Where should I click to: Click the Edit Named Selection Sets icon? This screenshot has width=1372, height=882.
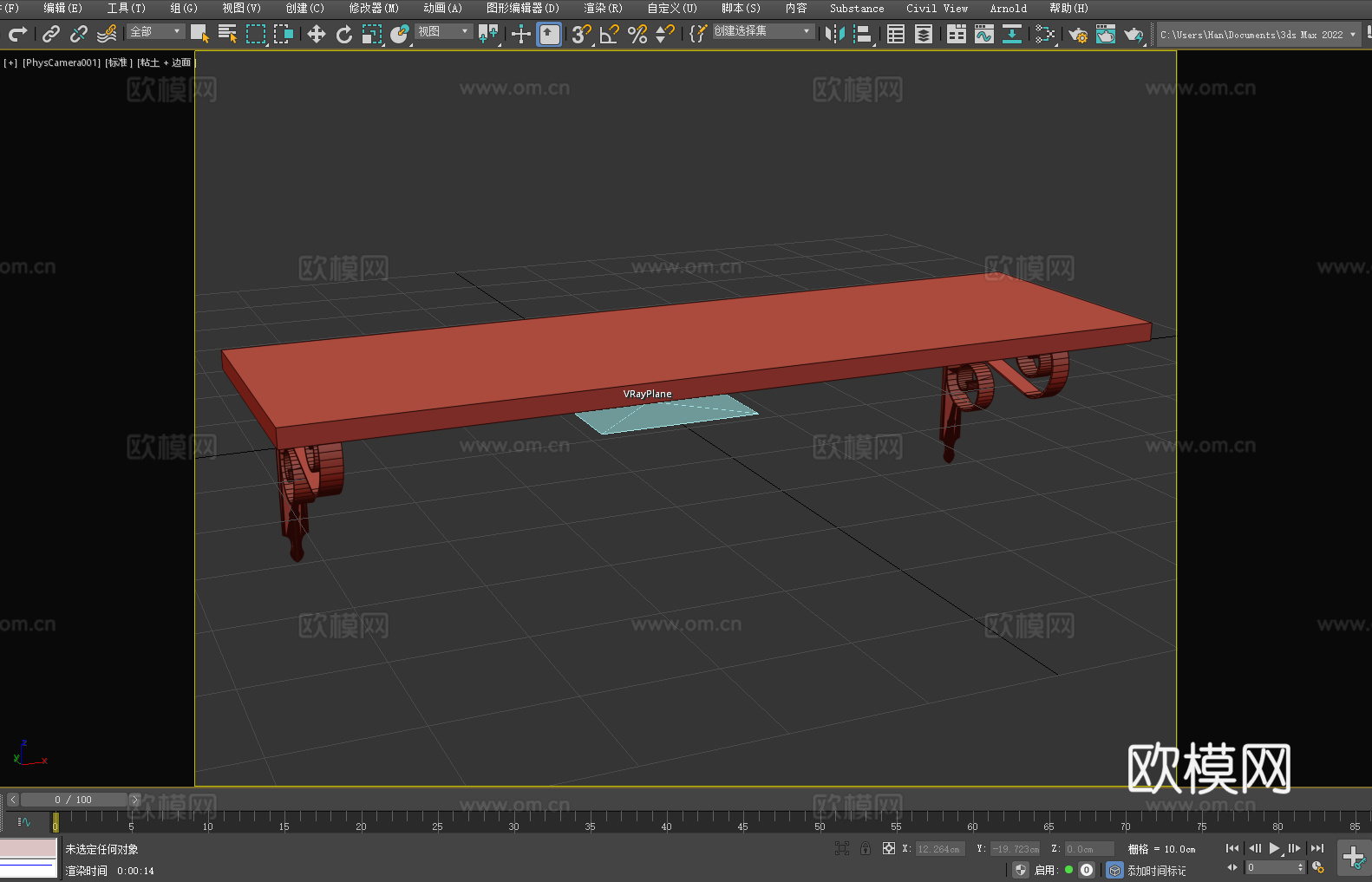tap(698, 34)
